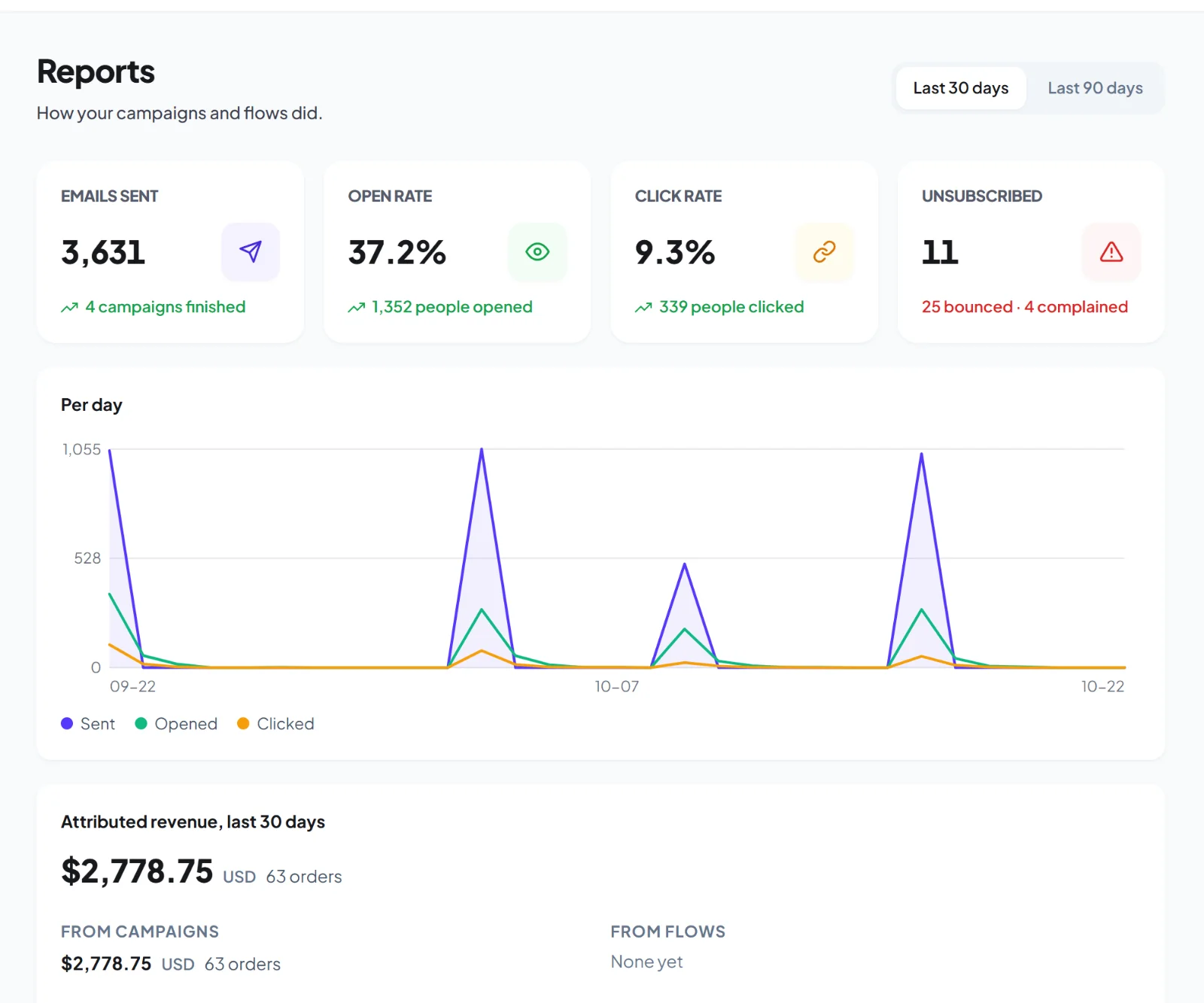Click the orange Clicked legend dot

click(243, 723)
